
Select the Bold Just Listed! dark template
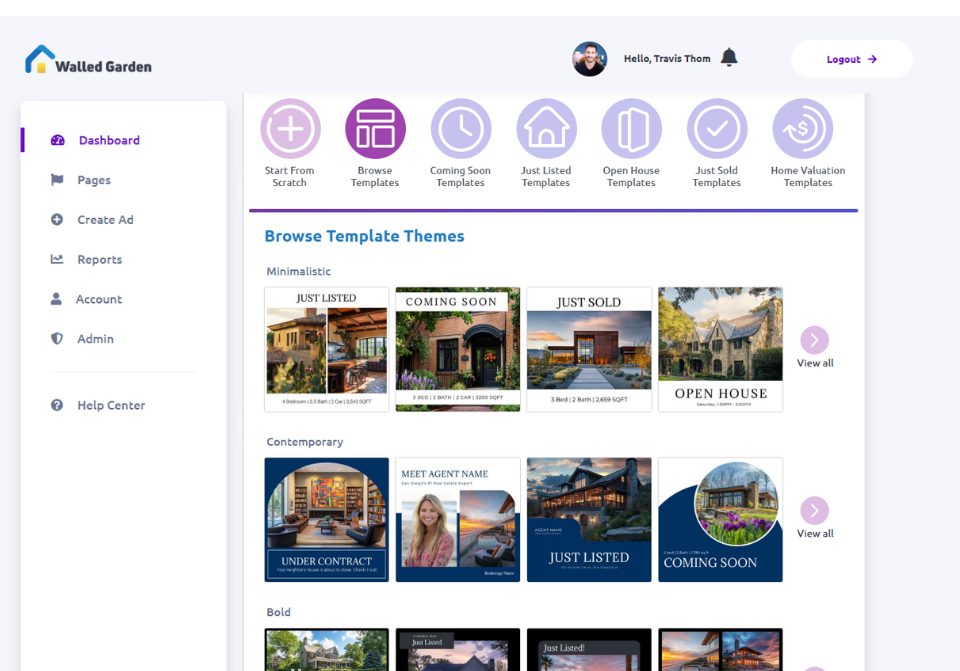(589, 650)
